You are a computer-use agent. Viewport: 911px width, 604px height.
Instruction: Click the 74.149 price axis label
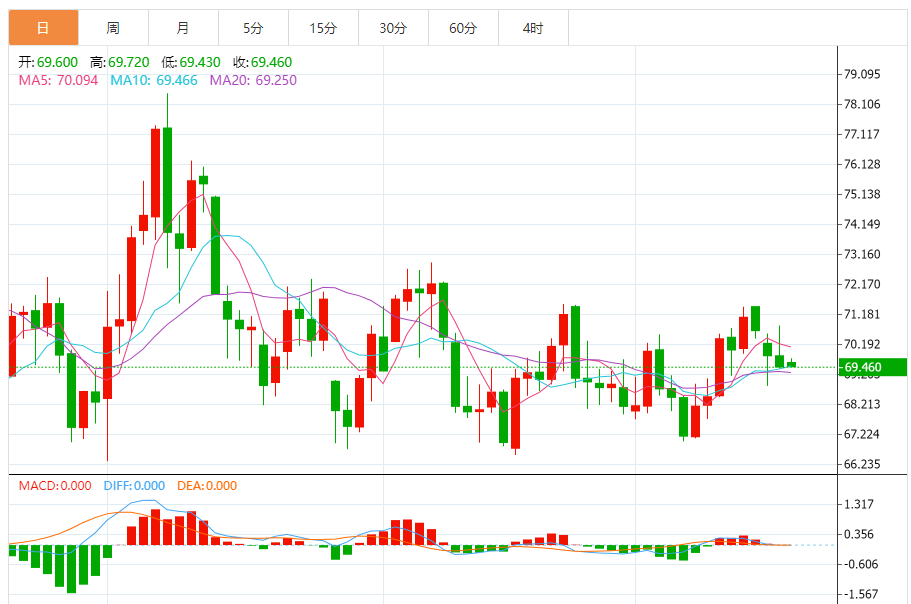pos(862,224)
